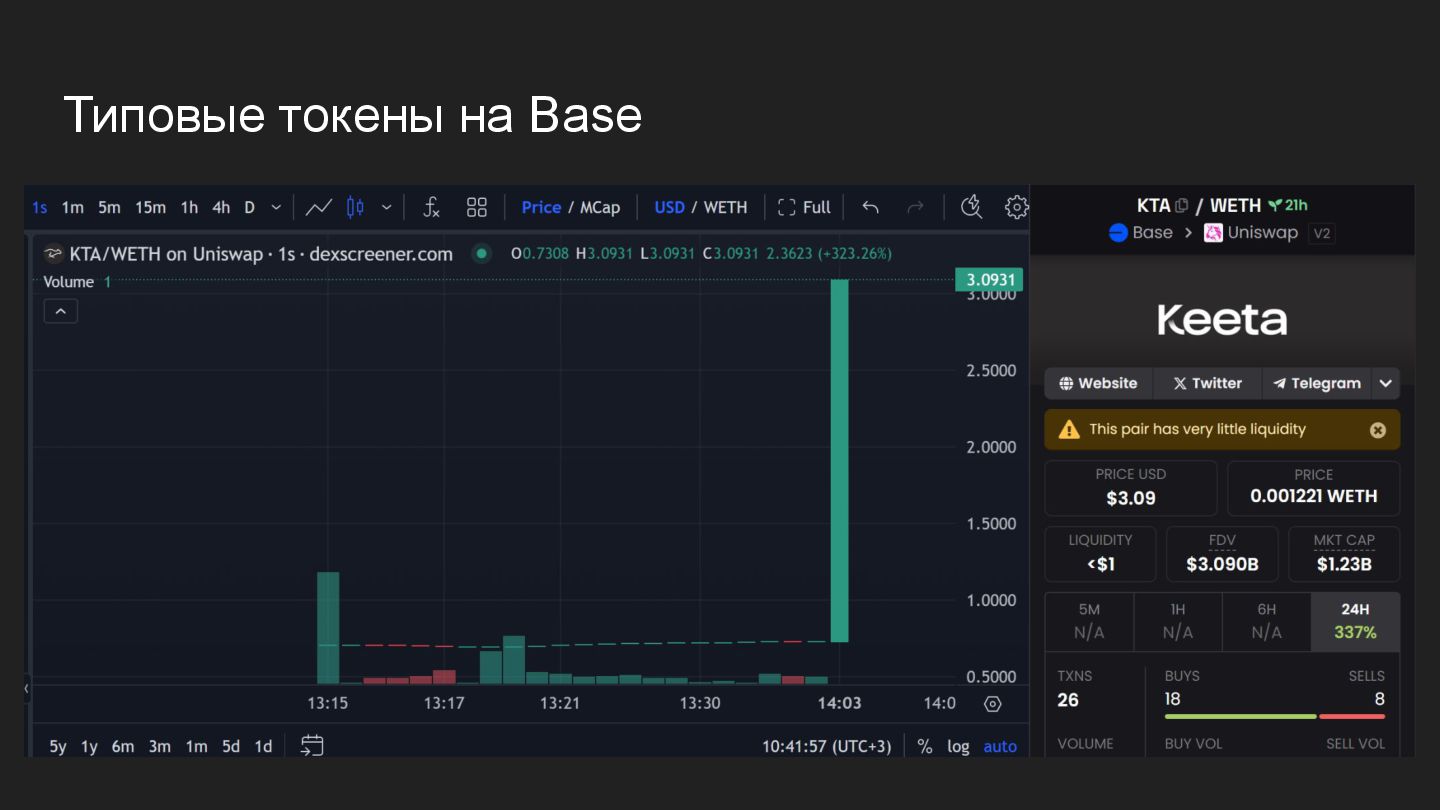Open the Keeta Telegram link

(x=1316, y=383)
